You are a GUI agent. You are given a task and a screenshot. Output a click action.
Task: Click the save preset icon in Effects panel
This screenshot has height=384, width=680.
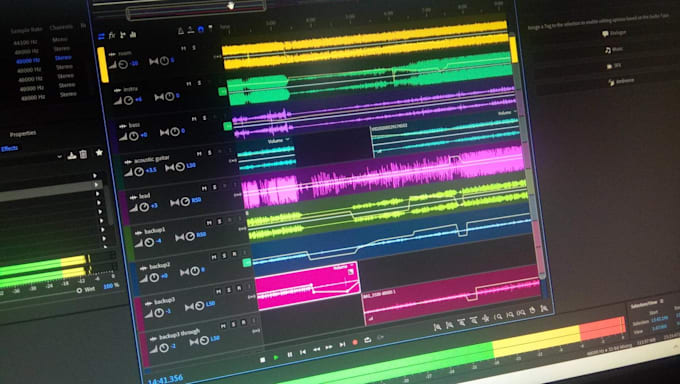click(x=72, y=155)
